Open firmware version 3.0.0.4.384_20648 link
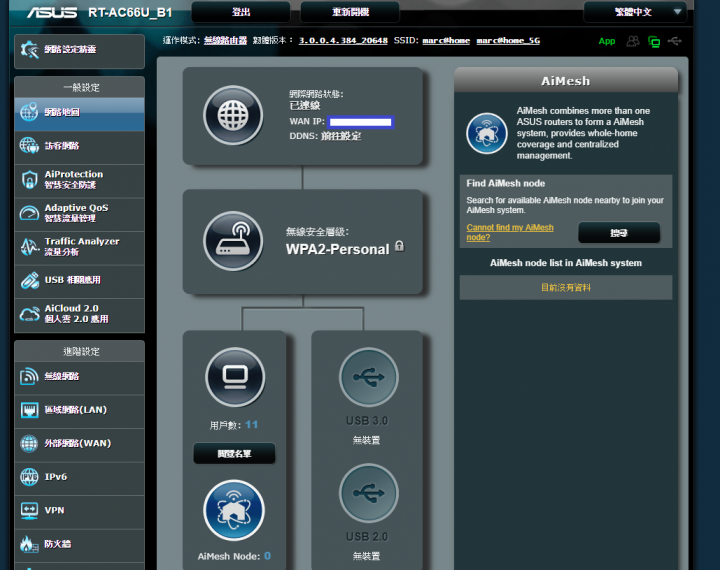This screenshot has height=570, width=720. [343, 40]
